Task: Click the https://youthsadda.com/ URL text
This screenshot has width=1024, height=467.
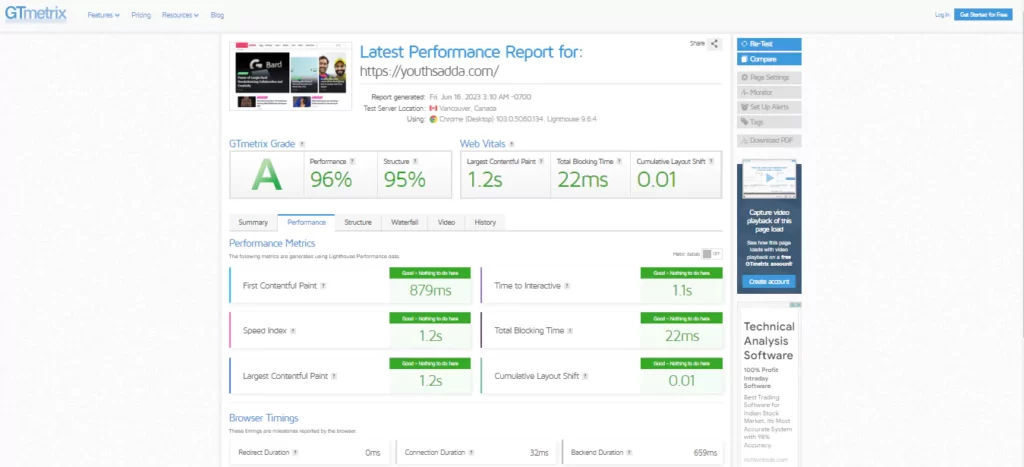Action: coord(429,71)
